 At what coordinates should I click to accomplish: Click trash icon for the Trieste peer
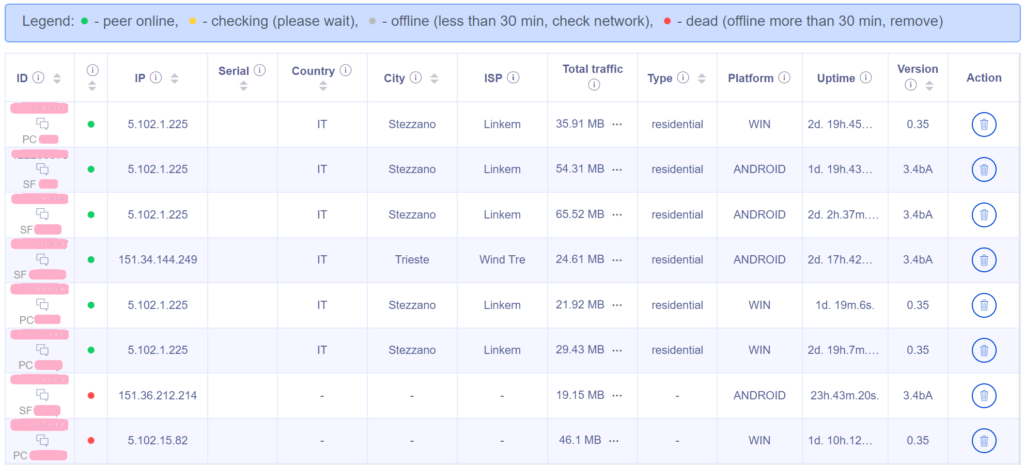point(983,260)
